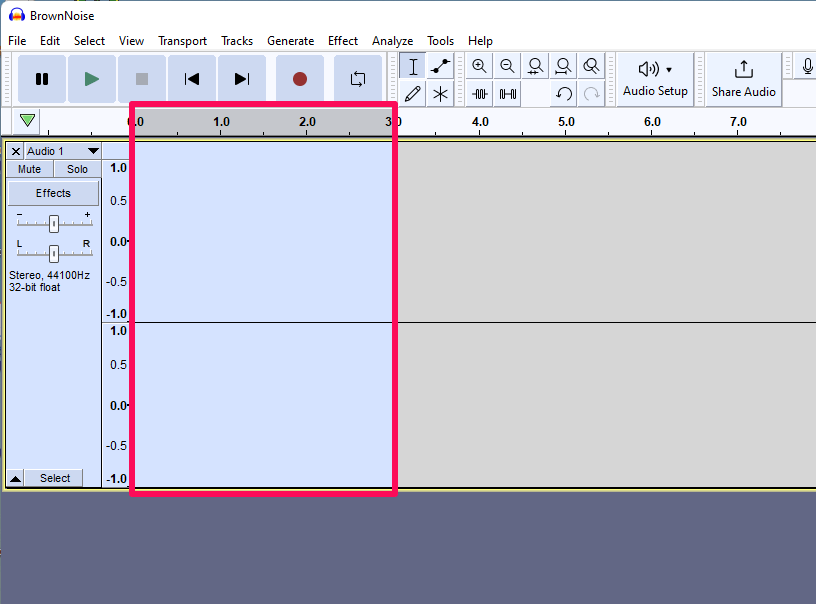Click the Audacity headphones app icon

[x=17, y=15]
